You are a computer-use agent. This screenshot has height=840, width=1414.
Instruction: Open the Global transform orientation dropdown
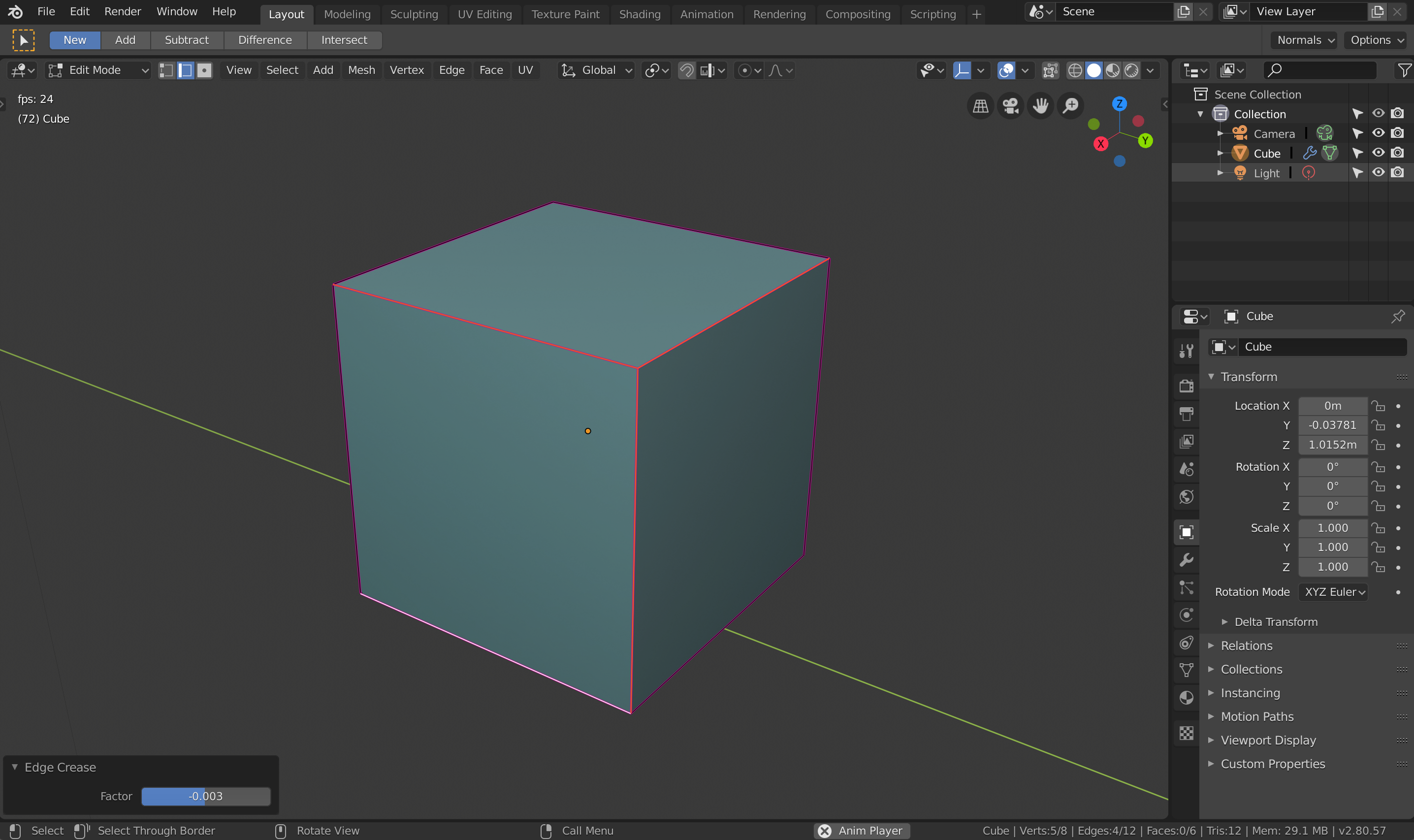[x=596, y=70]
